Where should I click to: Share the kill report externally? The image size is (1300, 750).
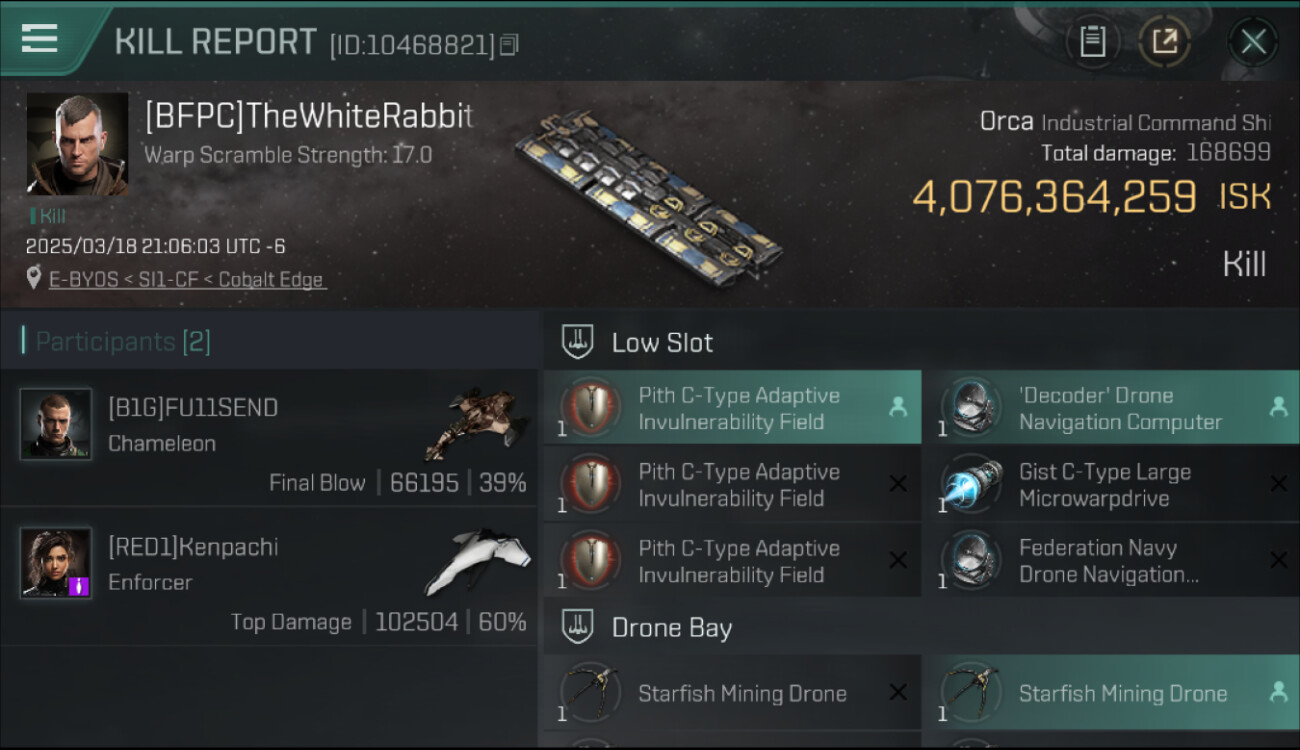1165,42
